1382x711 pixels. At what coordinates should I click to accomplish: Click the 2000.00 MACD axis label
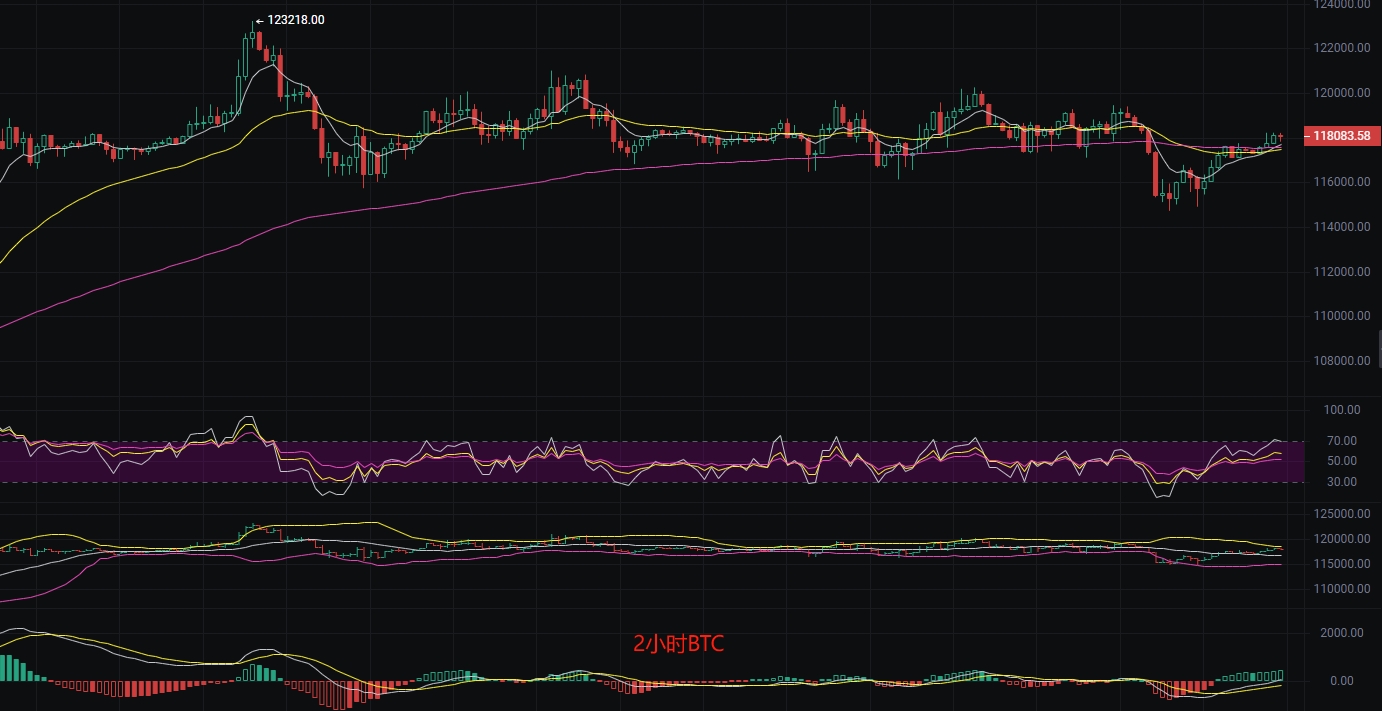pos(1342,633)
